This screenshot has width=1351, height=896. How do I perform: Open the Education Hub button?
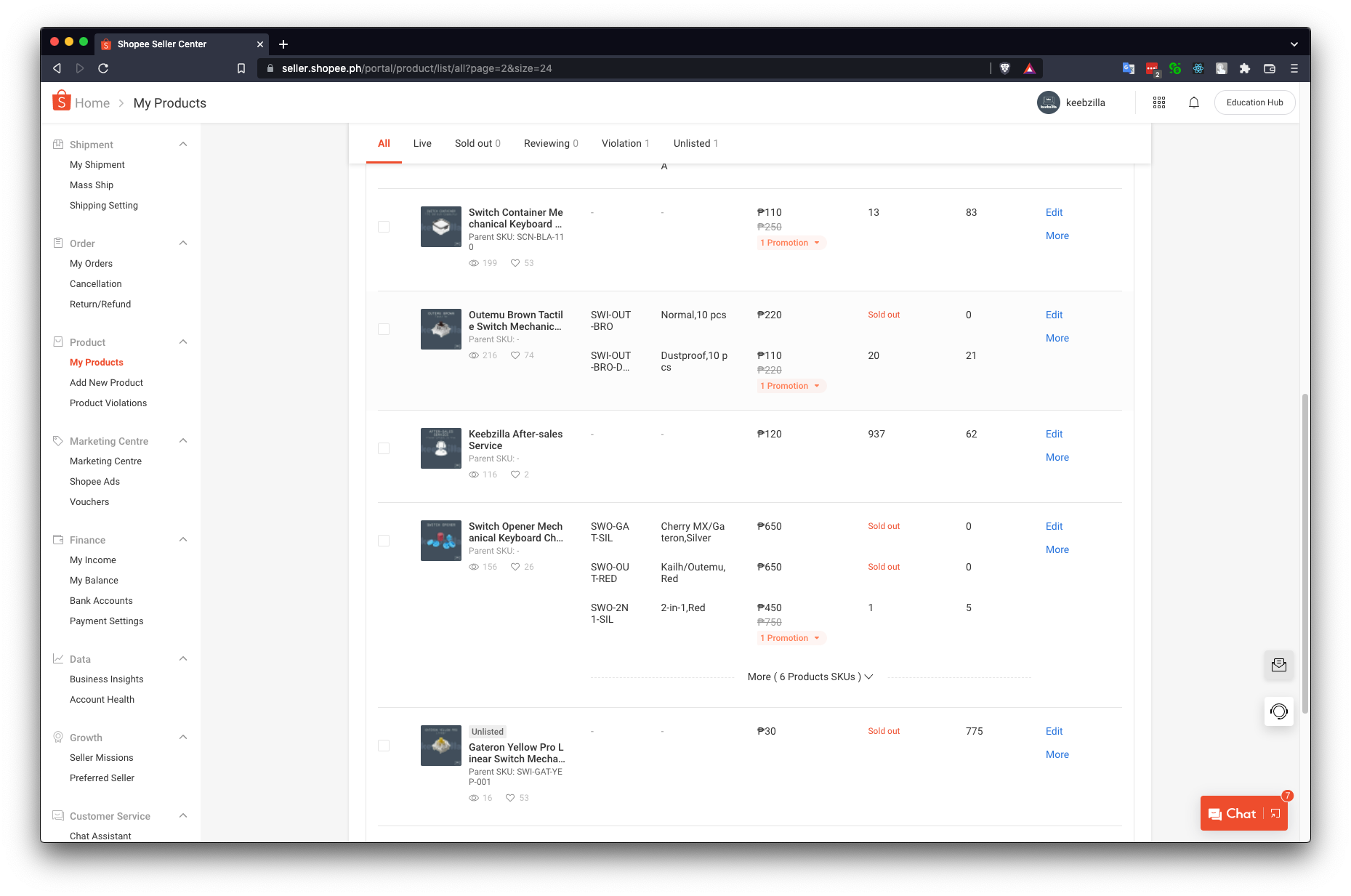(x=1255, y=102)
